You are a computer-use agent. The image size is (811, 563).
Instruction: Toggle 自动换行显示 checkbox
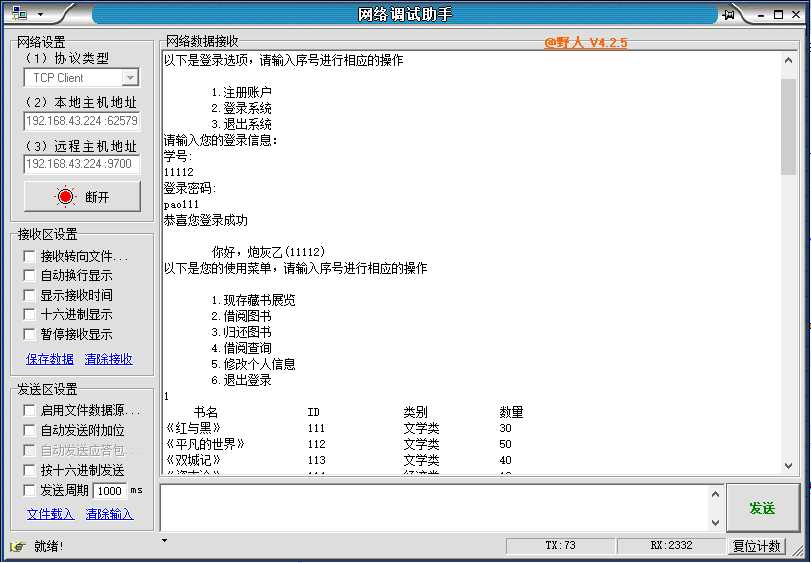(x=29, y=276)
